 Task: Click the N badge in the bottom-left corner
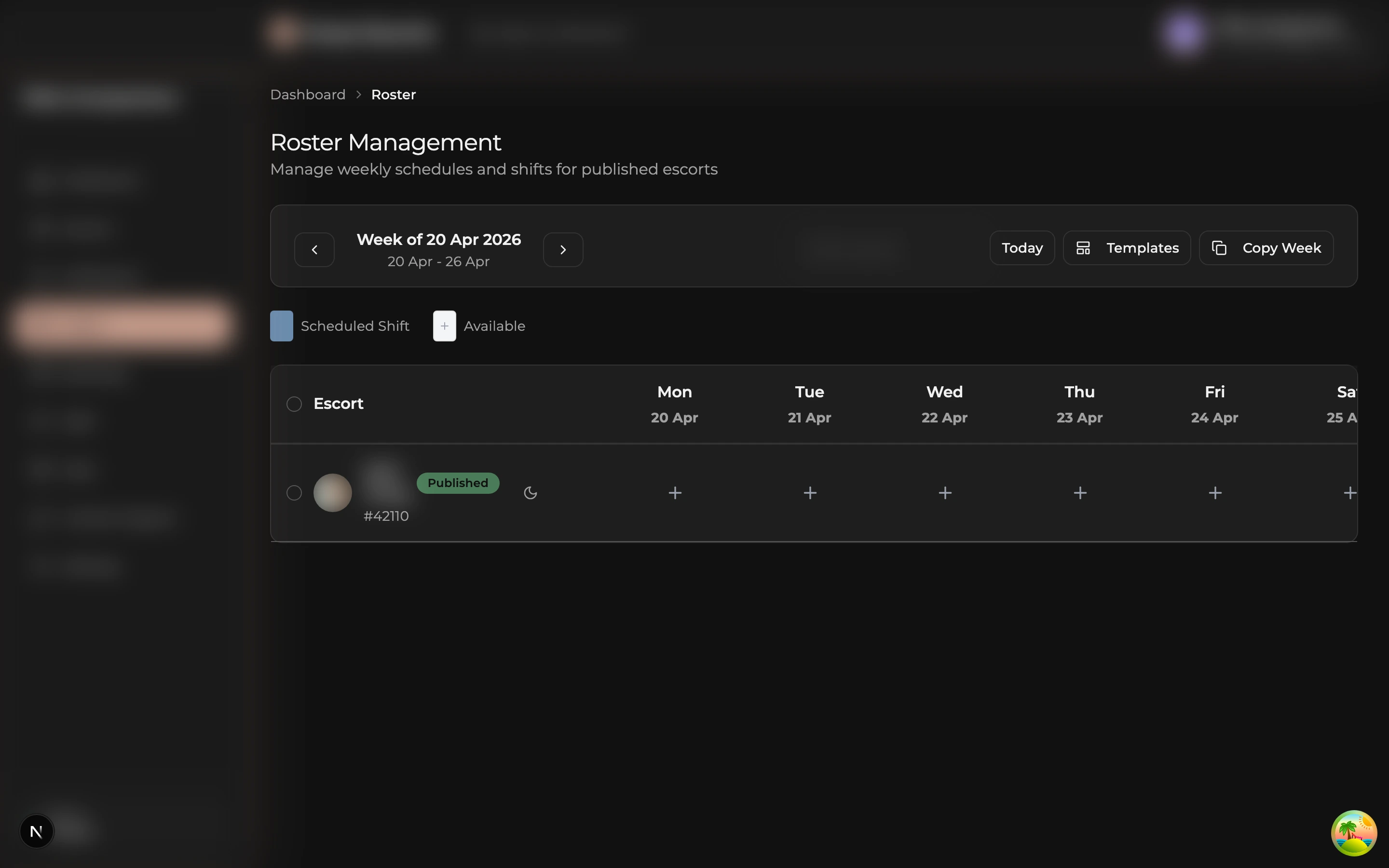[36, 831]
